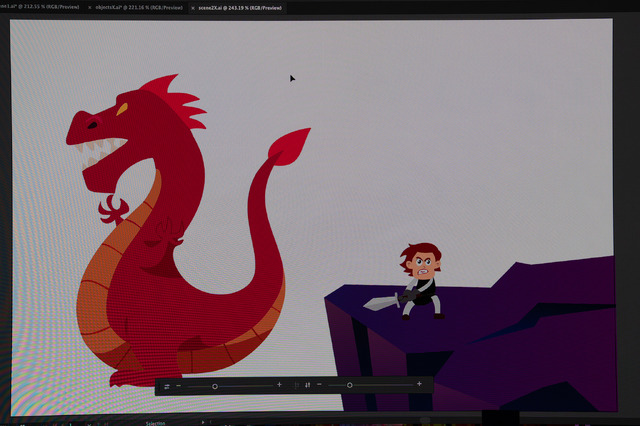Click the Selection label in status bar
The image size is (640, 426).
point(156,423)
